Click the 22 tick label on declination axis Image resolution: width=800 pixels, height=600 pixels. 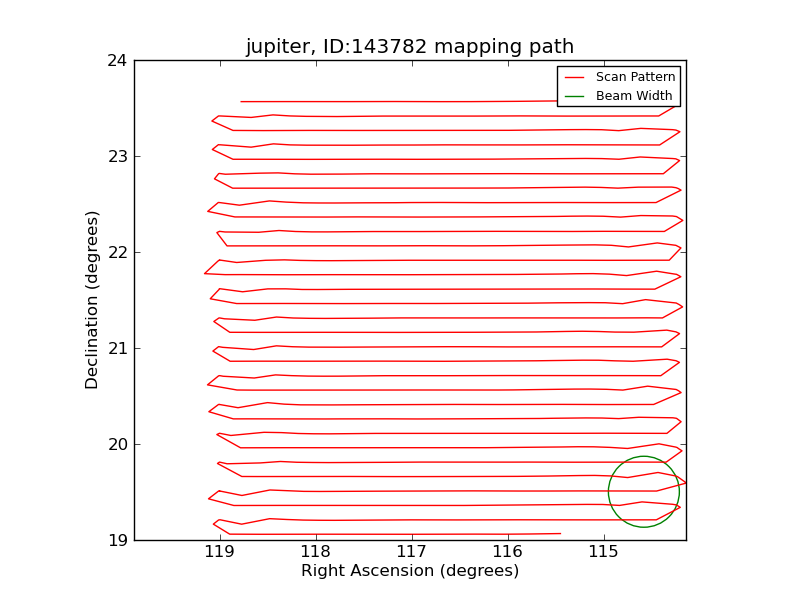[x=117, y=252]
